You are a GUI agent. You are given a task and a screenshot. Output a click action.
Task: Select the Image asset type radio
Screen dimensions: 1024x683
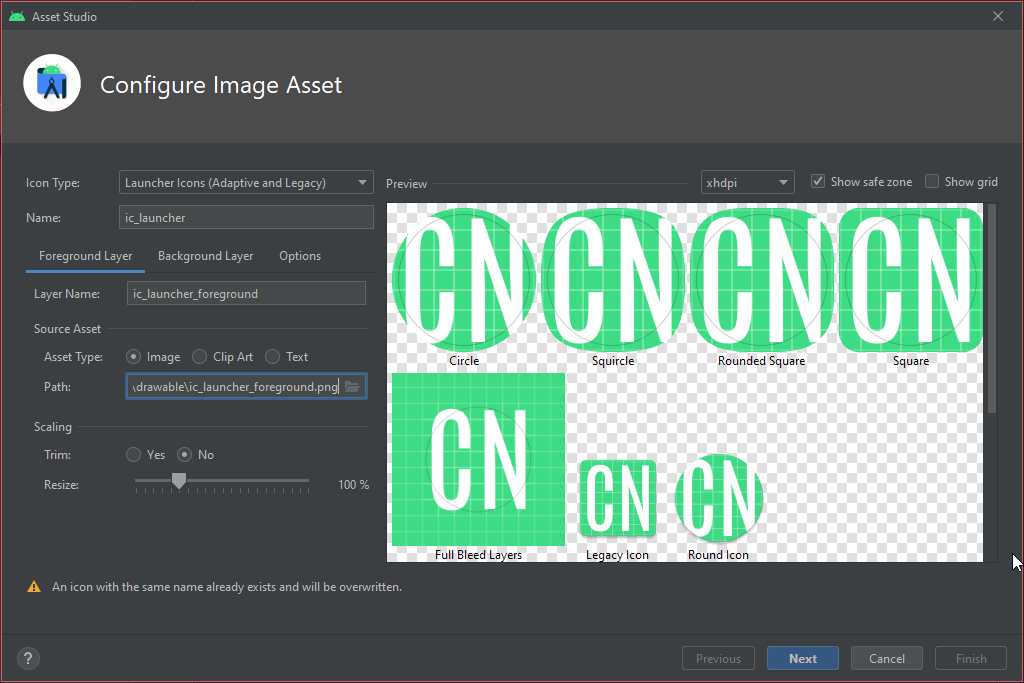click(133, 357)
